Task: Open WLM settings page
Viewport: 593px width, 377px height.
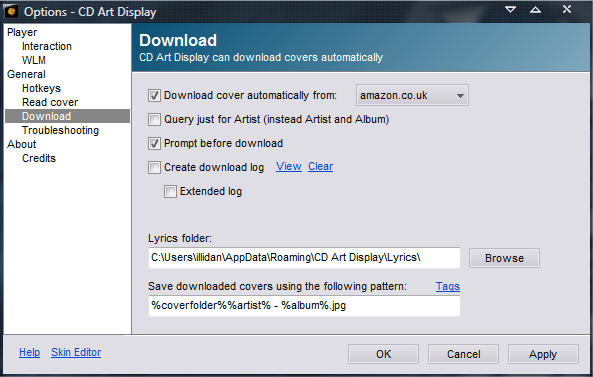Action: point(34,60)
